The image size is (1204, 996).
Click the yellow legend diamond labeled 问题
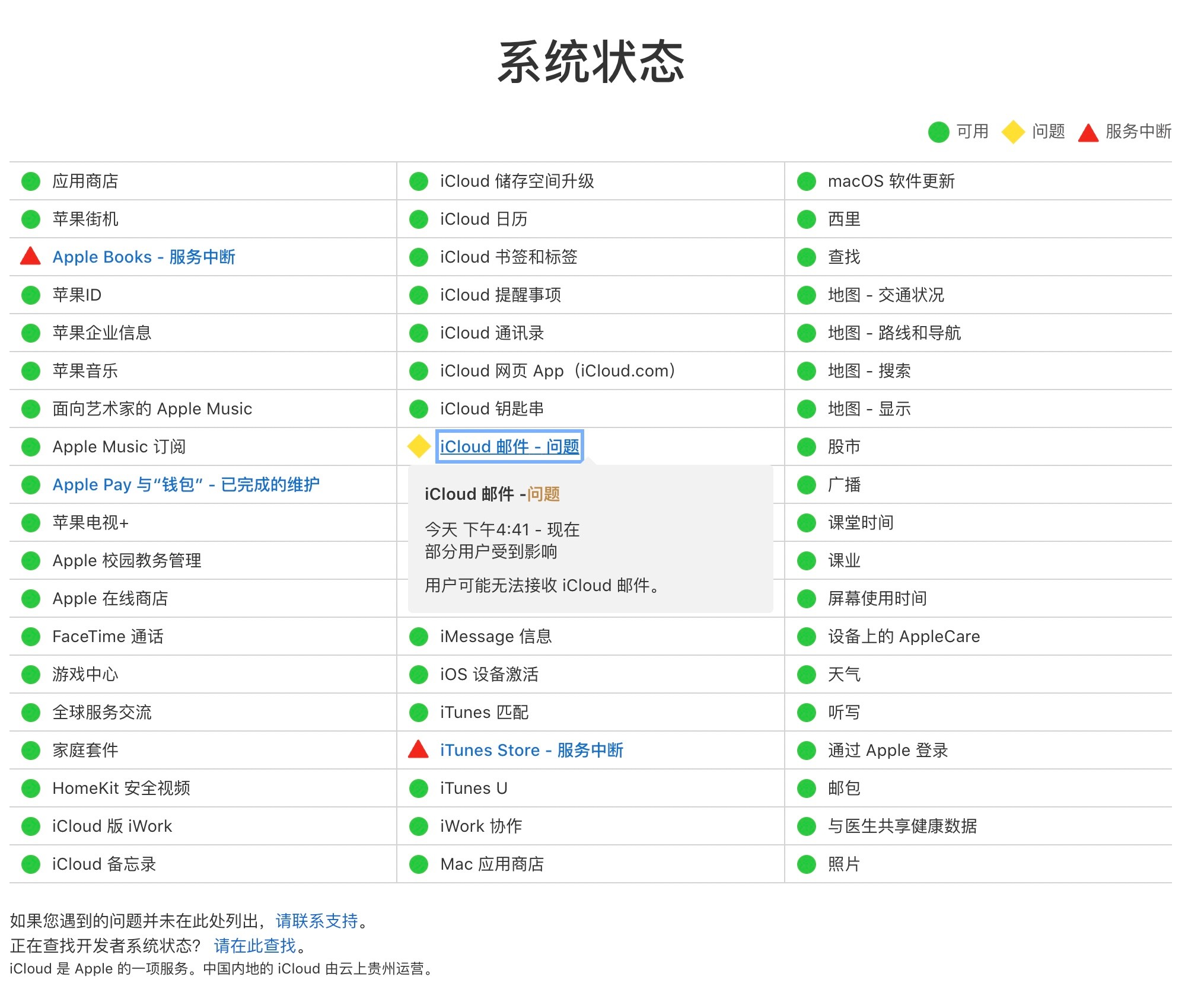click(x=1014, y=132)
